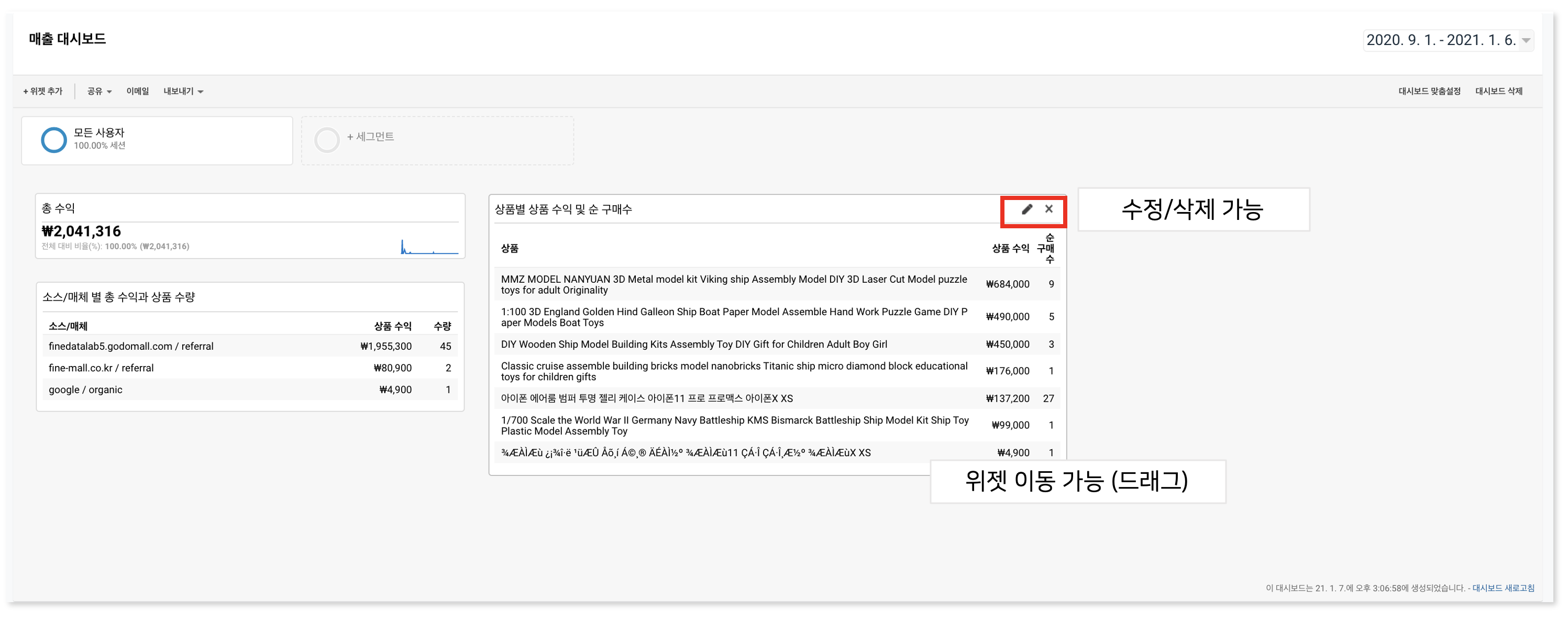This screenshot has width=1568, height=621.
Task: Expand the 내보내기 dropdown menu
Action: click(x=183, y=91)
